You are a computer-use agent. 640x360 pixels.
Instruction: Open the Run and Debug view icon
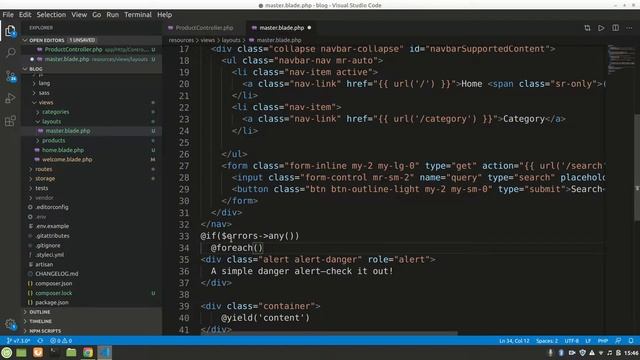click(x=11, y=98)
